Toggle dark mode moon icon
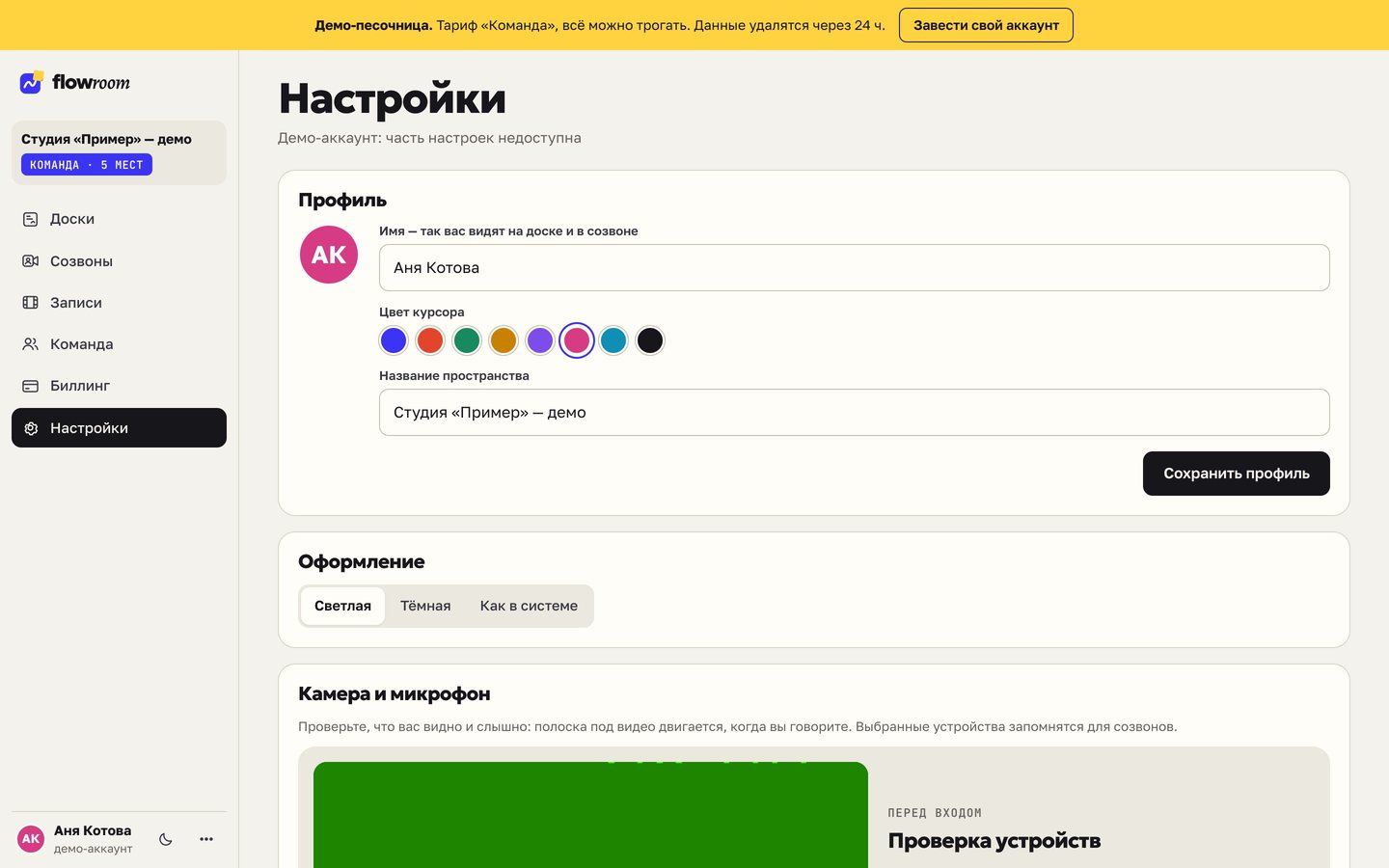Screen dimensions: 1389x868 coord(166,839)
